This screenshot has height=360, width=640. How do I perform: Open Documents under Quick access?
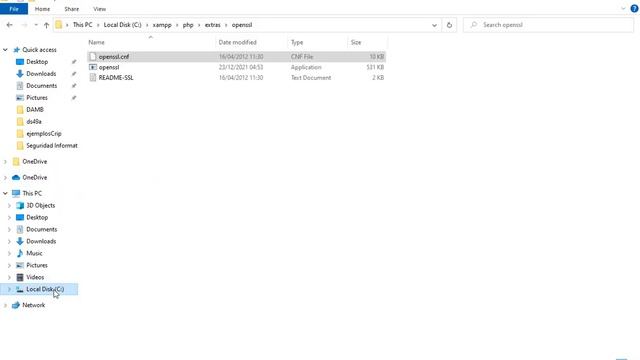41,86
